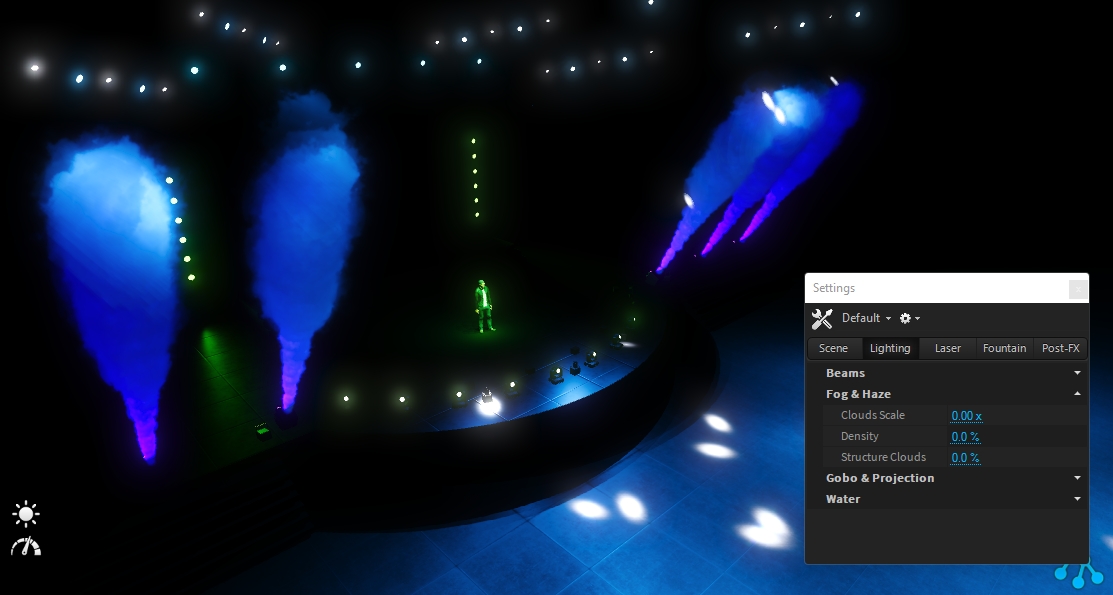Click the Density label

(x=860, y=436)
